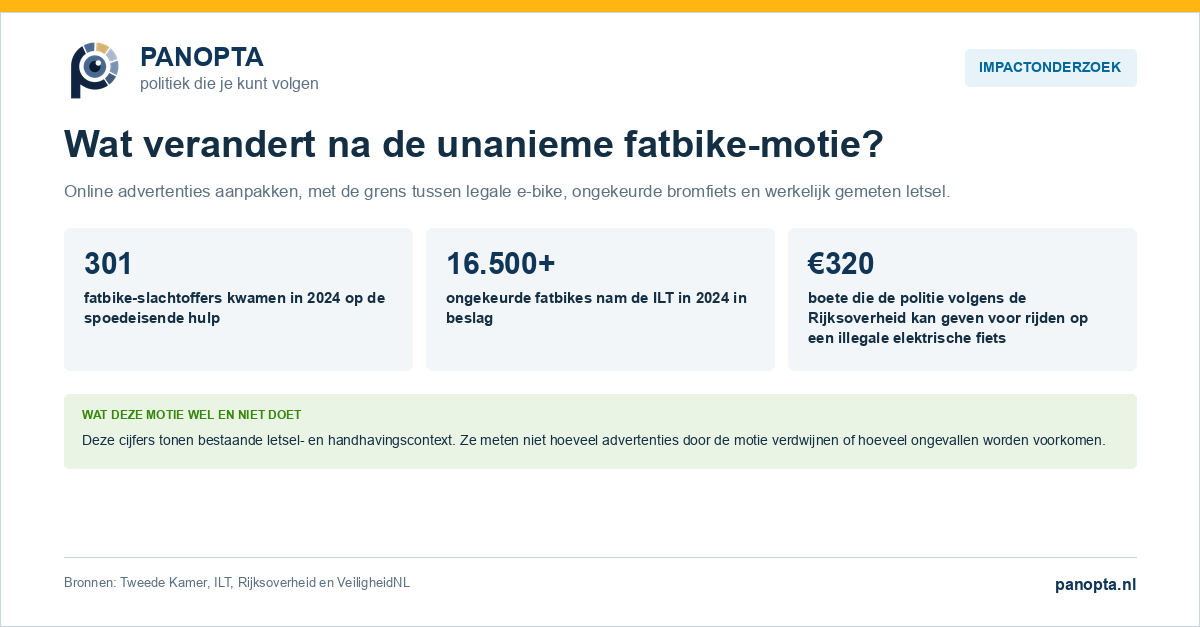1200x627 pixels.
Task: Click the Panopta eye logo icon
Action: coord(94,70)
